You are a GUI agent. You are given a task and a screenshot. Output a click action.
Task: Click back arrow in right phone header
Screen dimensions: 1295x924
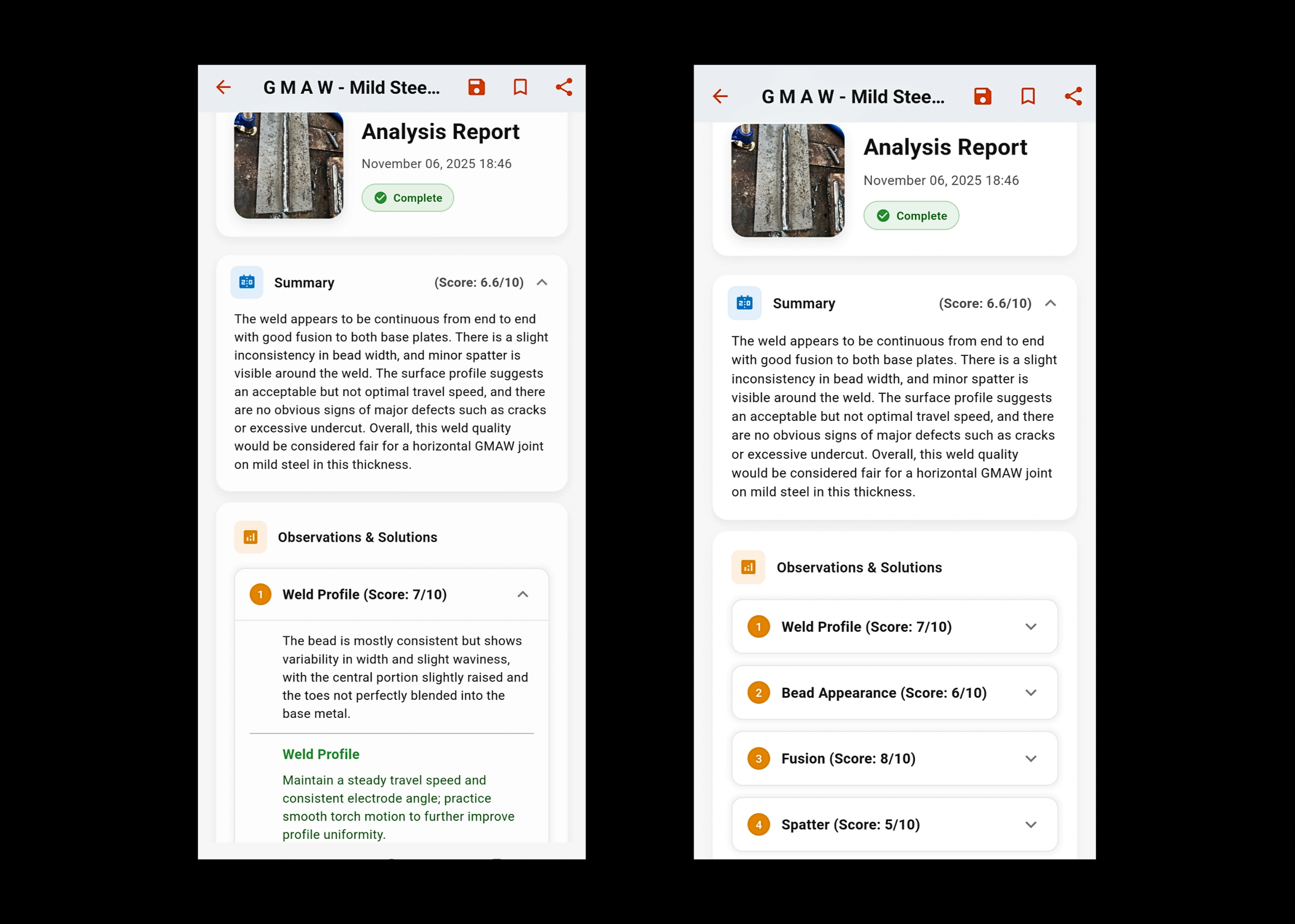(720, 96)
